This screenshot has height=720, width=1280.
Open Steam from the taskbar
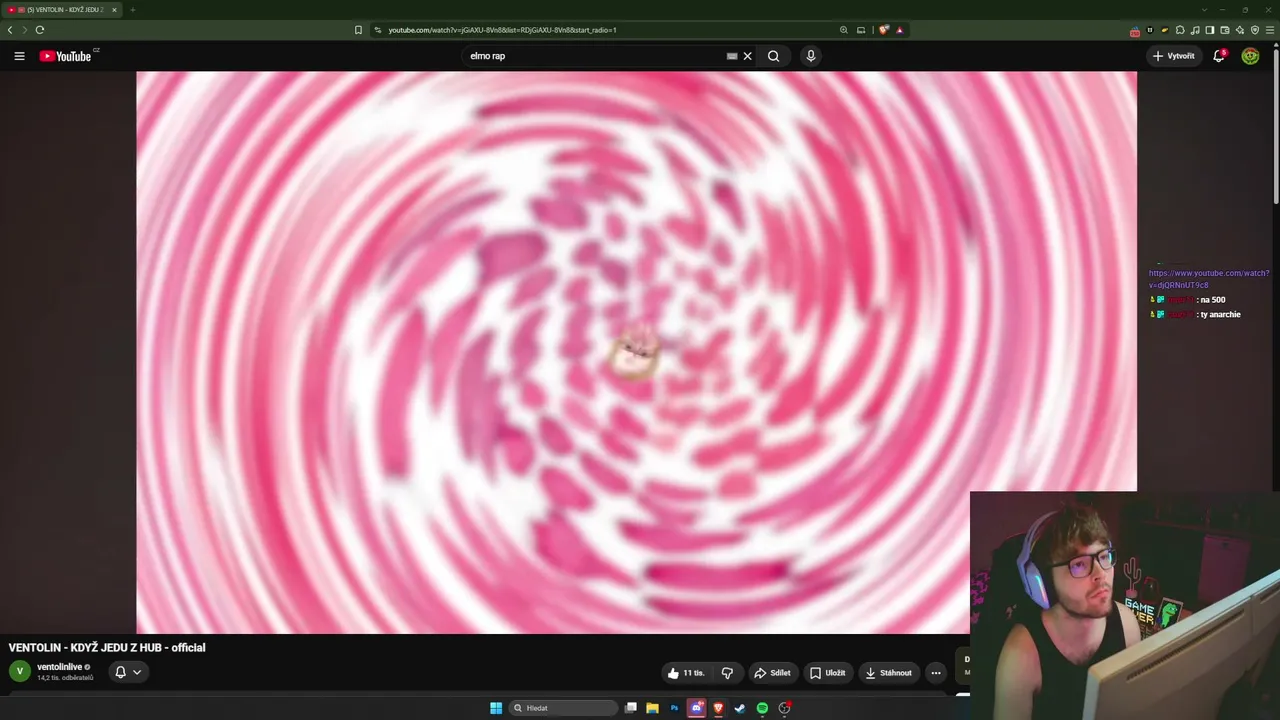[x=740, y=708]
